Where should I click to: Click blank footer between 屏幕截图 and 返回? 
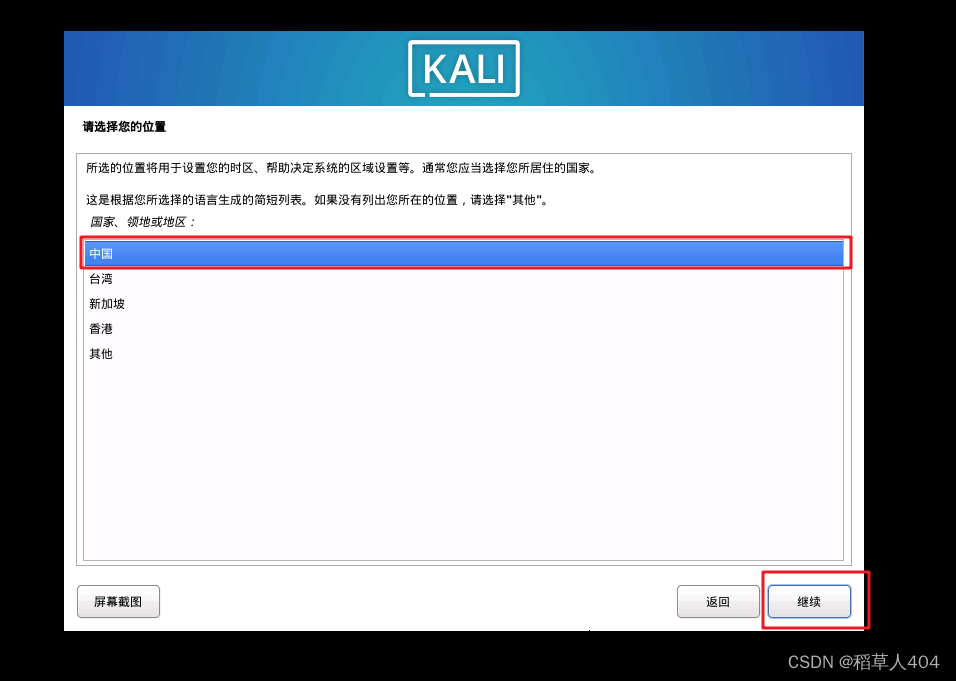[418, 602]
